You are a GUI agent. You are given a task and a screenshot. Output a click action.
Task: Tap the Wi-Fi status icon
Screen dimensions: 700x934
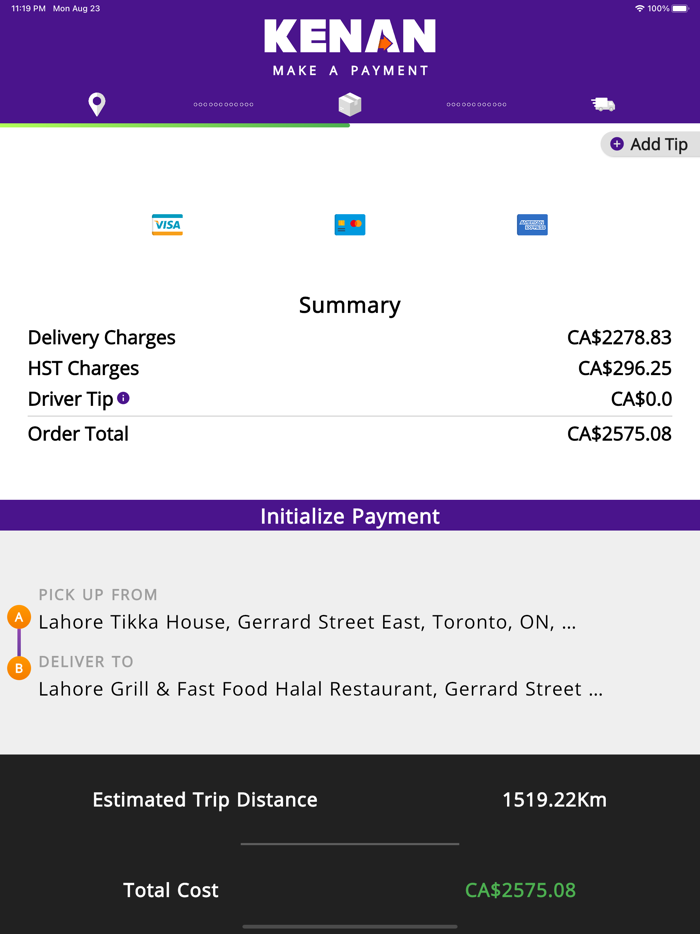tap(639, 8)
